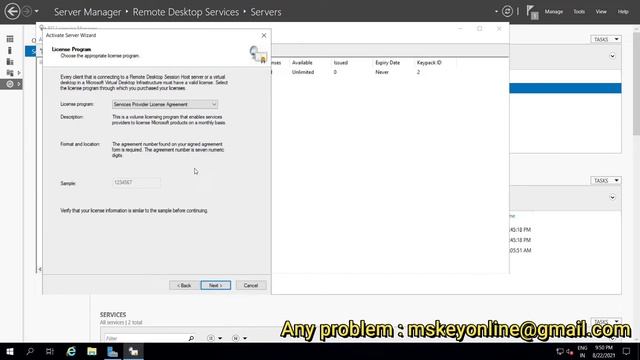Open the Windows Start menu

(10, 351)
